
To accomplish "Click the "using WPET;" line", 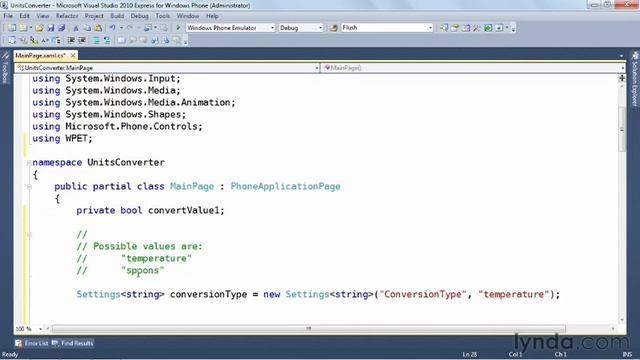I will coord(62,138).
